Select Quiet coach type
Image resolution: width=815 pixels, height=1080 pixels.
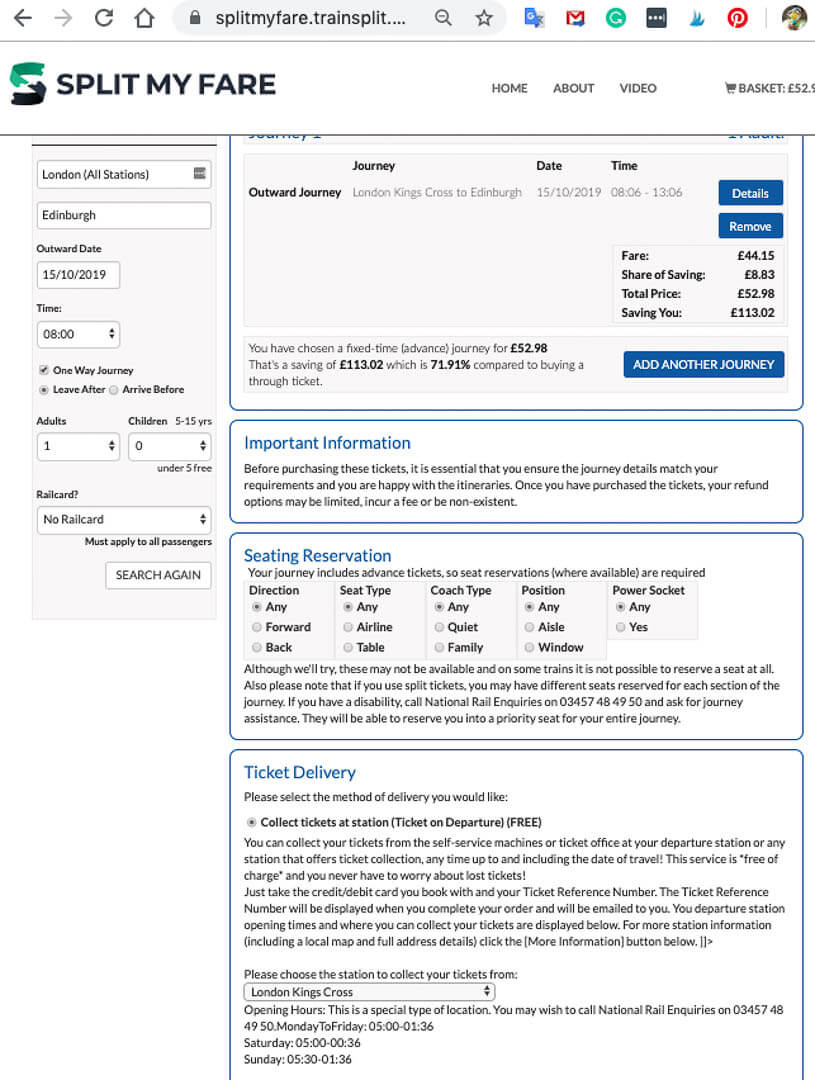439,627
